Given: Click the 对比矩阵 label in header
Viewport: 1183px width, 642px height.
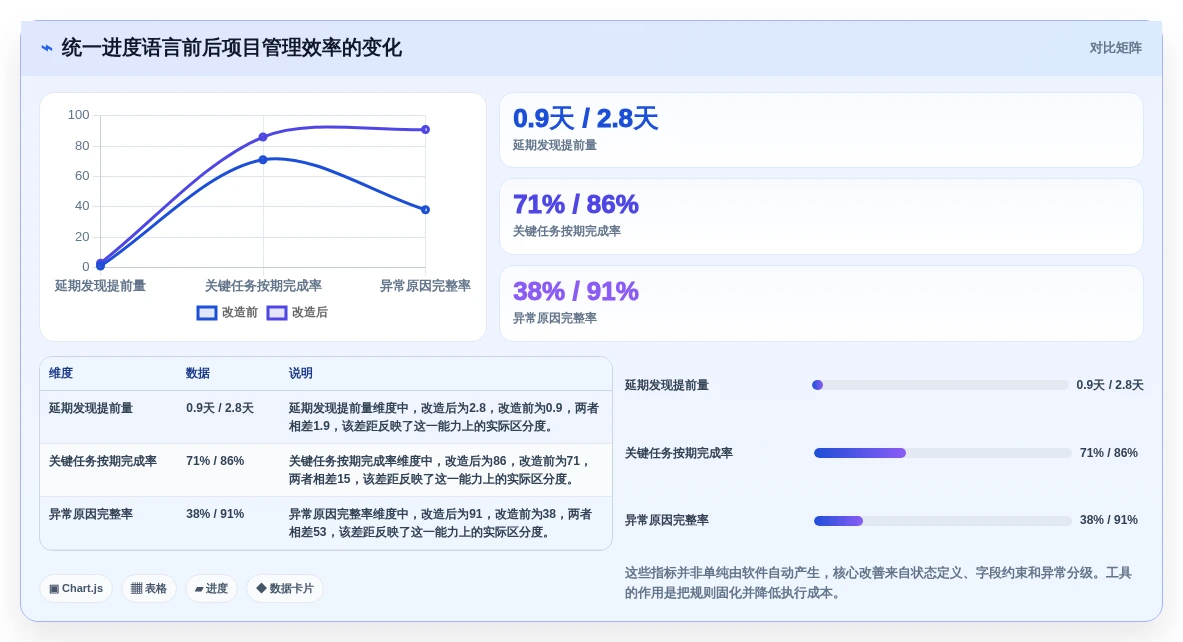Looking at the screenshot, I should coord(1115,48).
